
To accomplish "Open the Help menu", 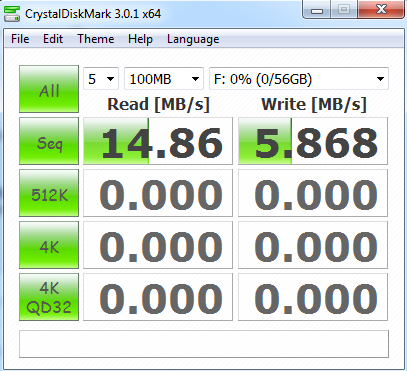I will coord(140,39).
